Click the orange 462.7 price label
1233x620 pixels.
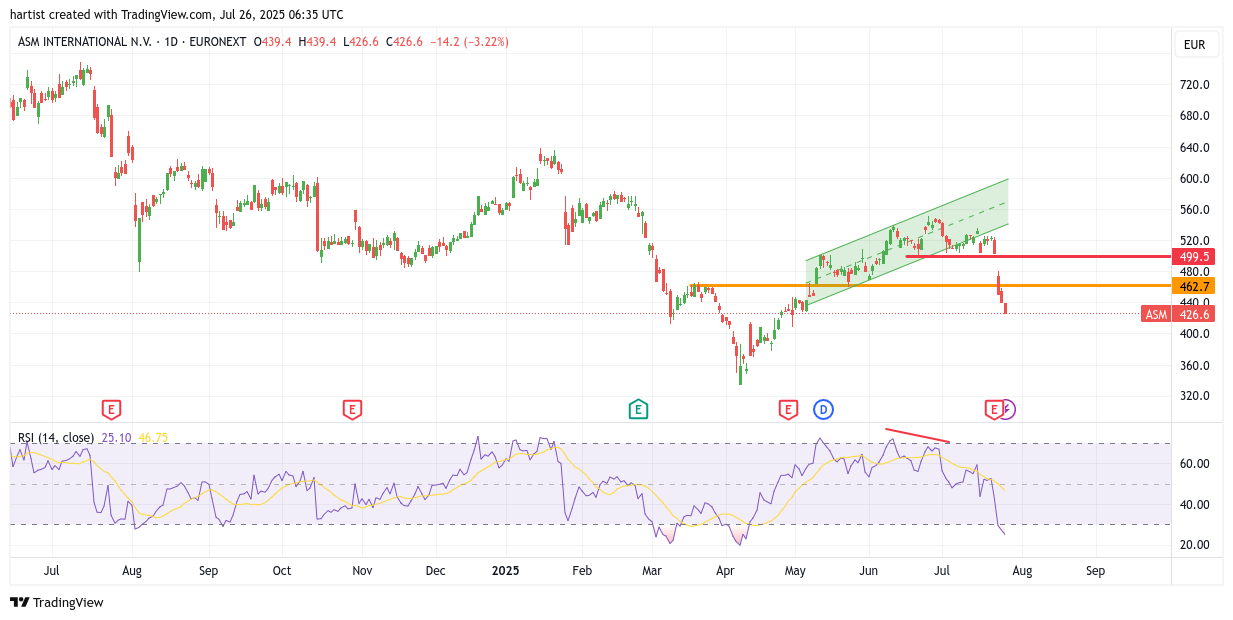pyautogui.click(x=1194, y=286)
